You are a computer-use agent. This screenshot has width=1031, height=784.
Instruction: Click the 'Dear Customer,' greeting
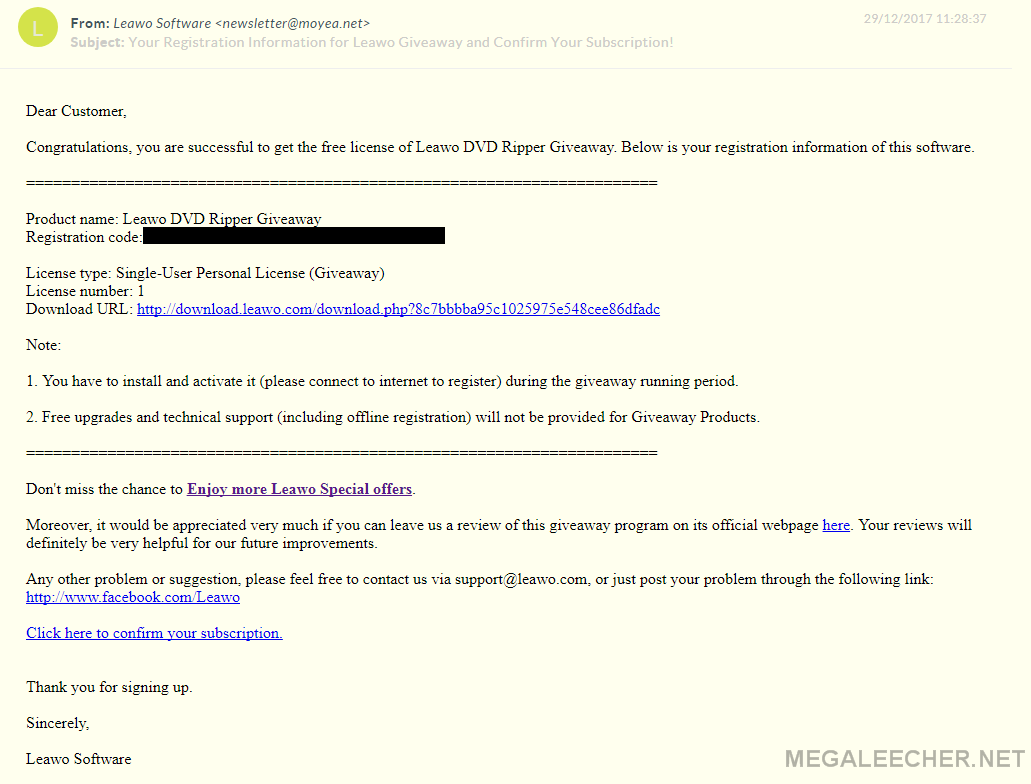tap(76, 111)
